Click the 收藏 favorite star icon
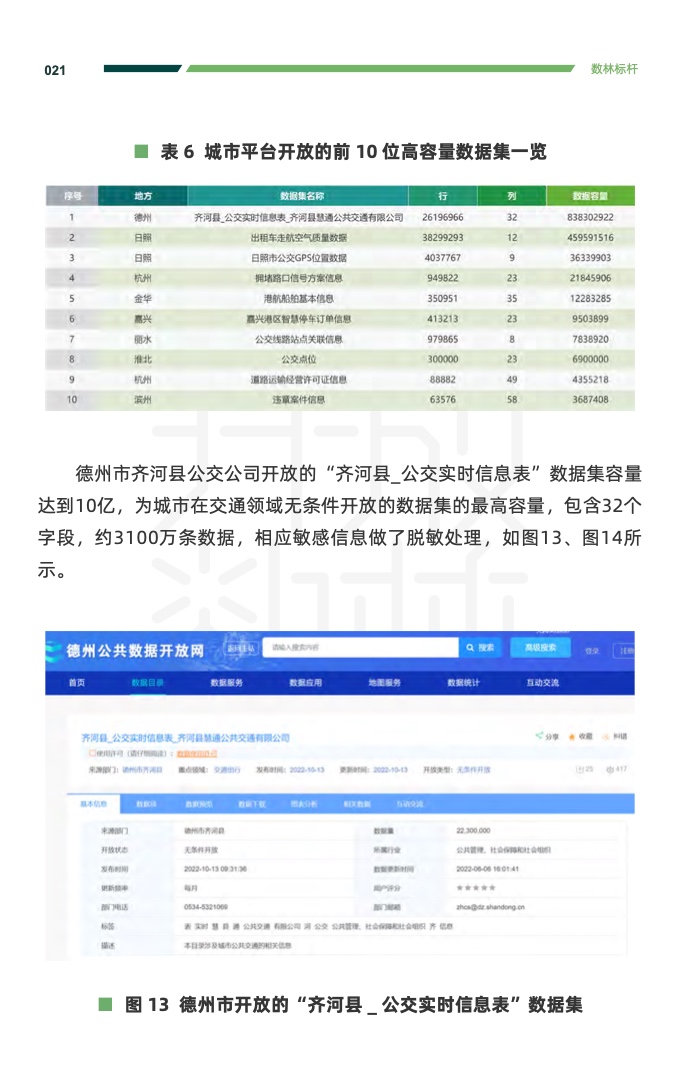The width and height of the screenshot is (680, 1077). pos(573,736)
